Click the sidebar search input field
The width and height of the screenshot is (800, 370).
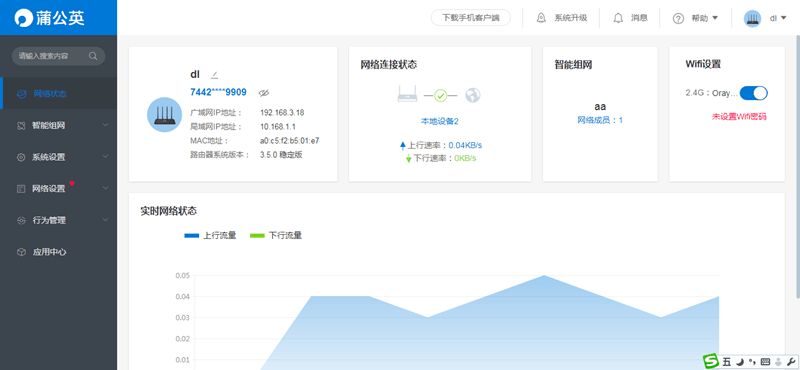(58, 56)
